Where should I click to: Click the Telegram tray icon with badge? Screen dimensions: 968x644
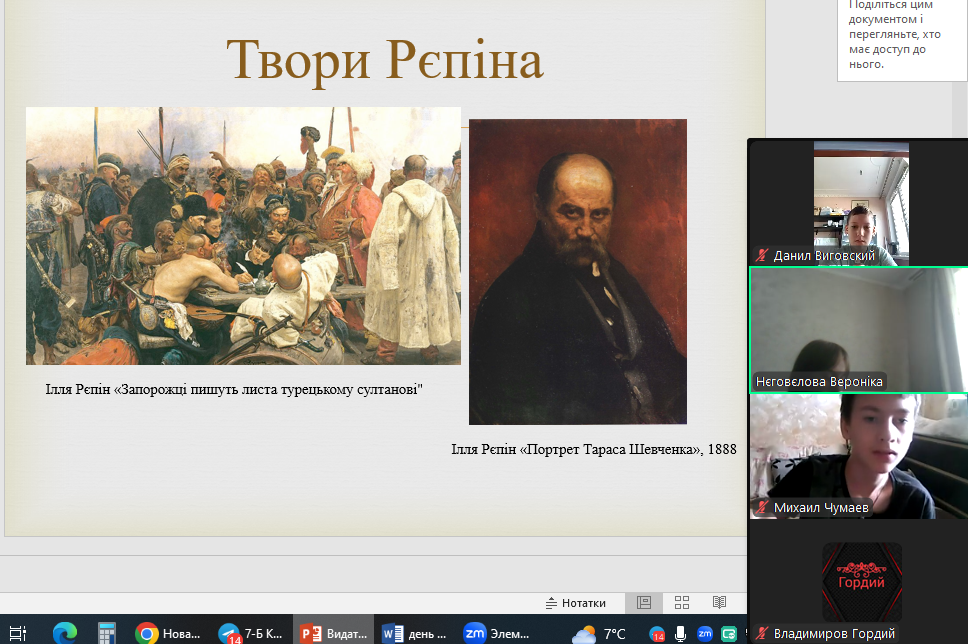tap(657, 634)
